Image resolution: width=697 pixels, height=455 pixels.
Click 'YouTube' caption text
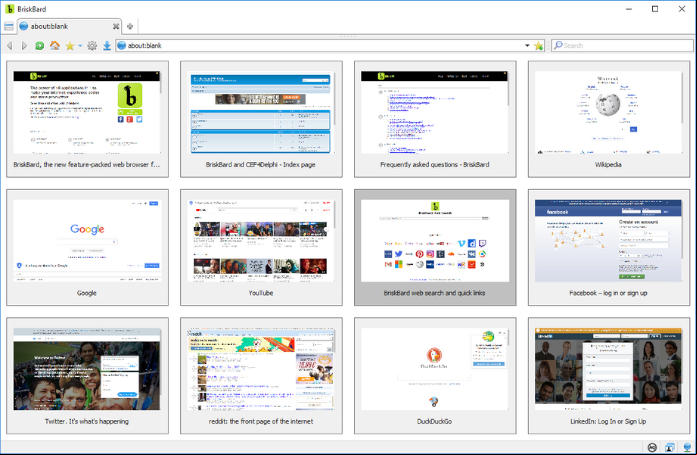coord(260,293)
